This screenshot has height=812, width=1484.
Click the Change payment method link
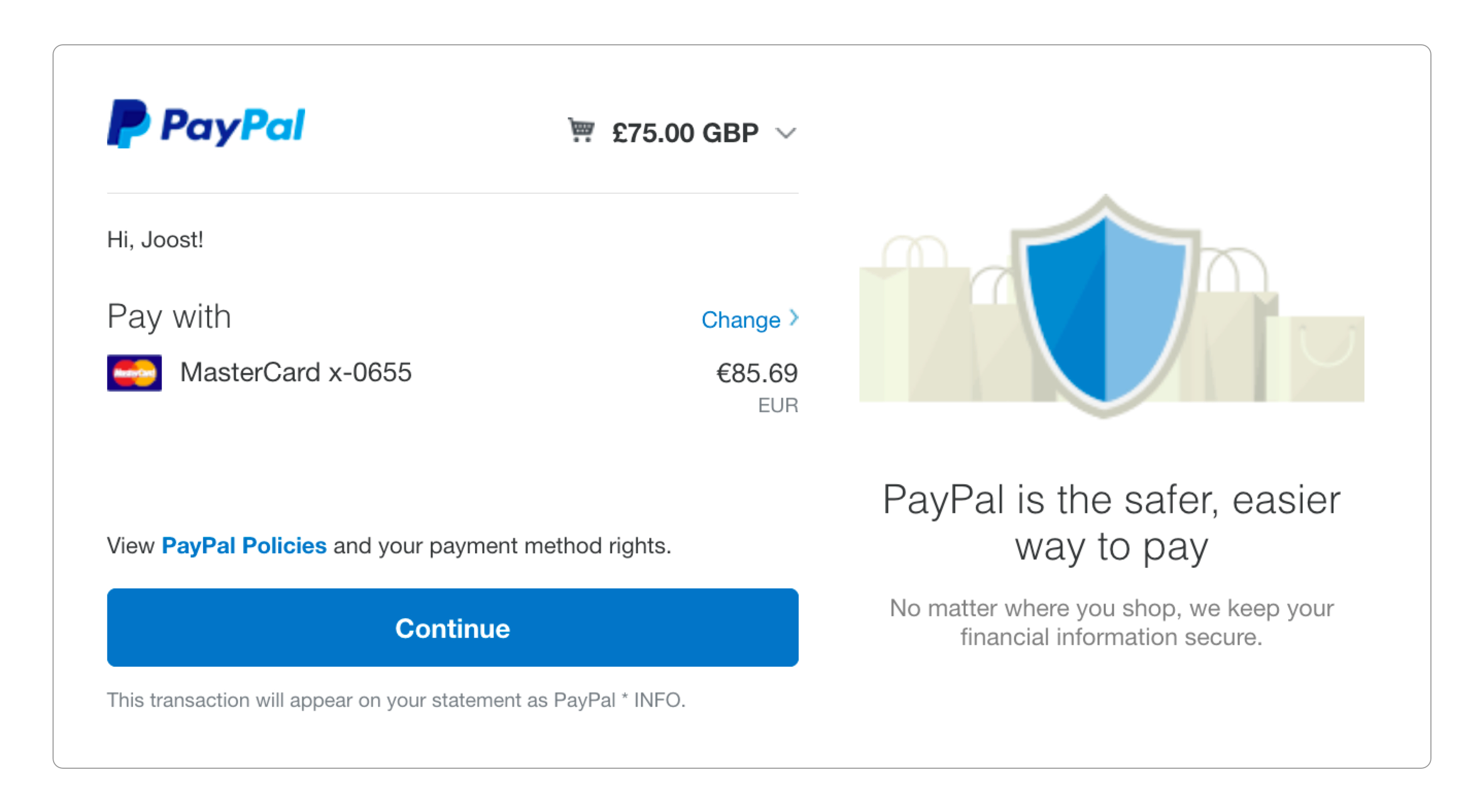[x=740, y=319]
